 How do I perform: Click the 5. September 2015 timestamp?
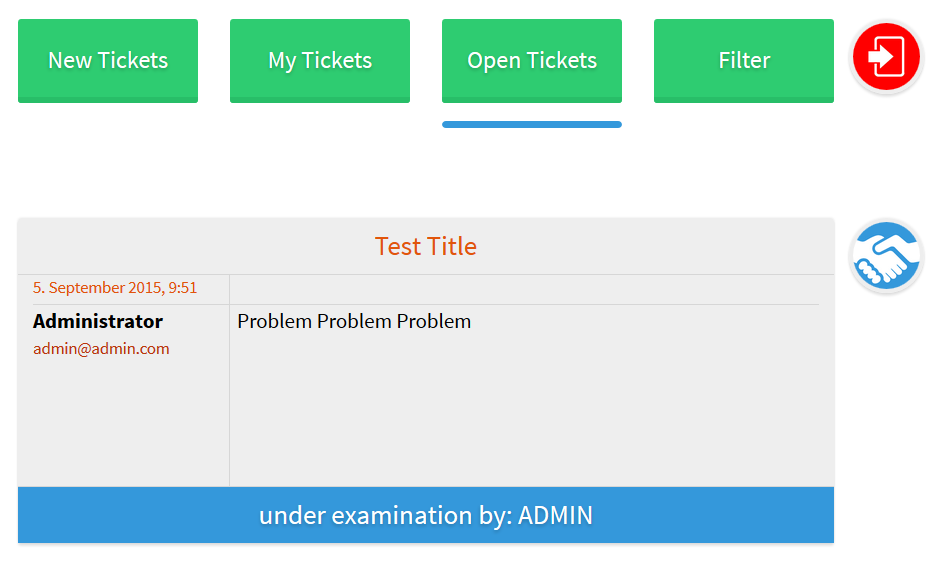[x=115, y=288]
